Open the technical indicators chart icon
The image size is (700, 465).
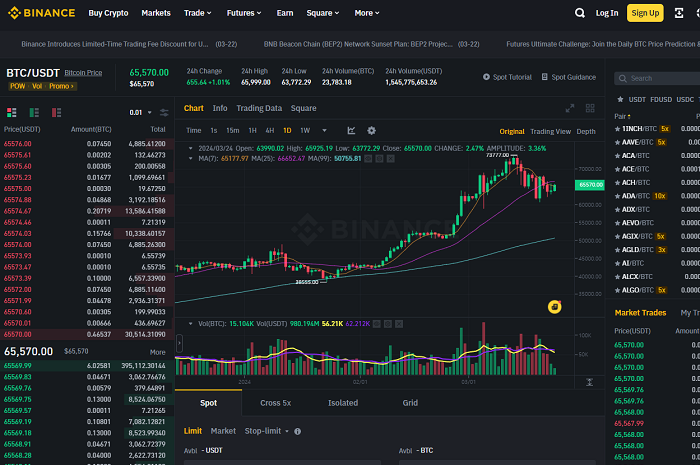[351, 130]
